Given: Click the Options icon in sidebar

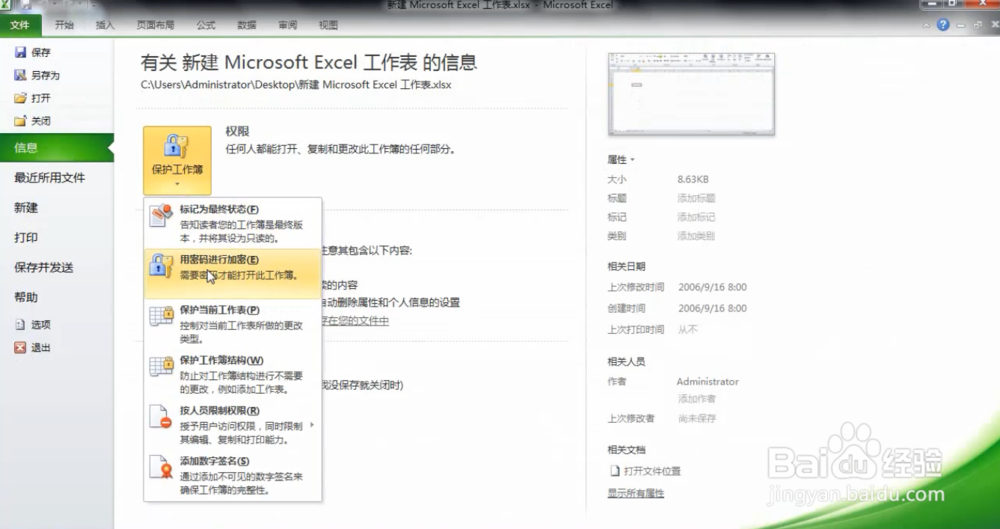Looking at the screenshot, I should pos(20,324).
